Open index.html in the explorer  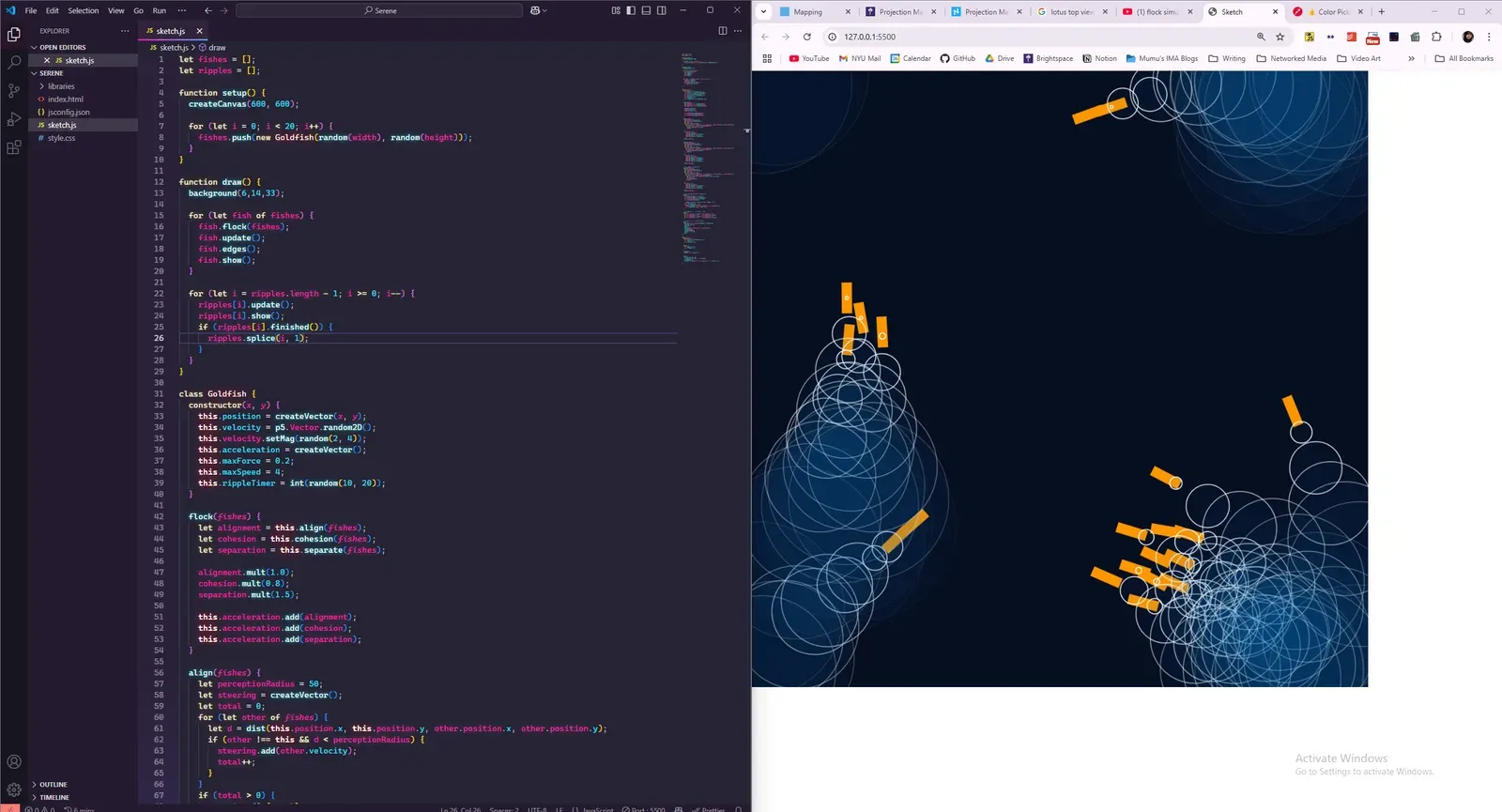click(x=66, y=100)
